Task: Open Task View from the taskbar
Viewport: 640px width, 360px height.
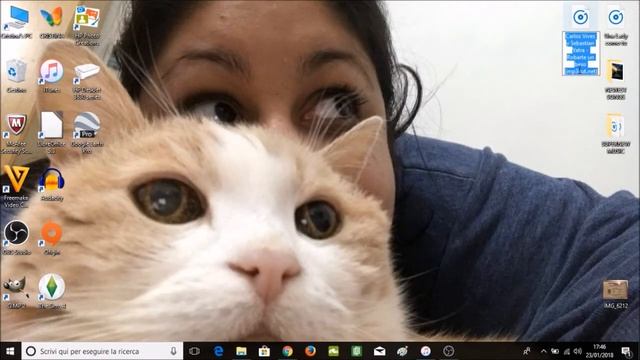Action: tap(194, 351)
